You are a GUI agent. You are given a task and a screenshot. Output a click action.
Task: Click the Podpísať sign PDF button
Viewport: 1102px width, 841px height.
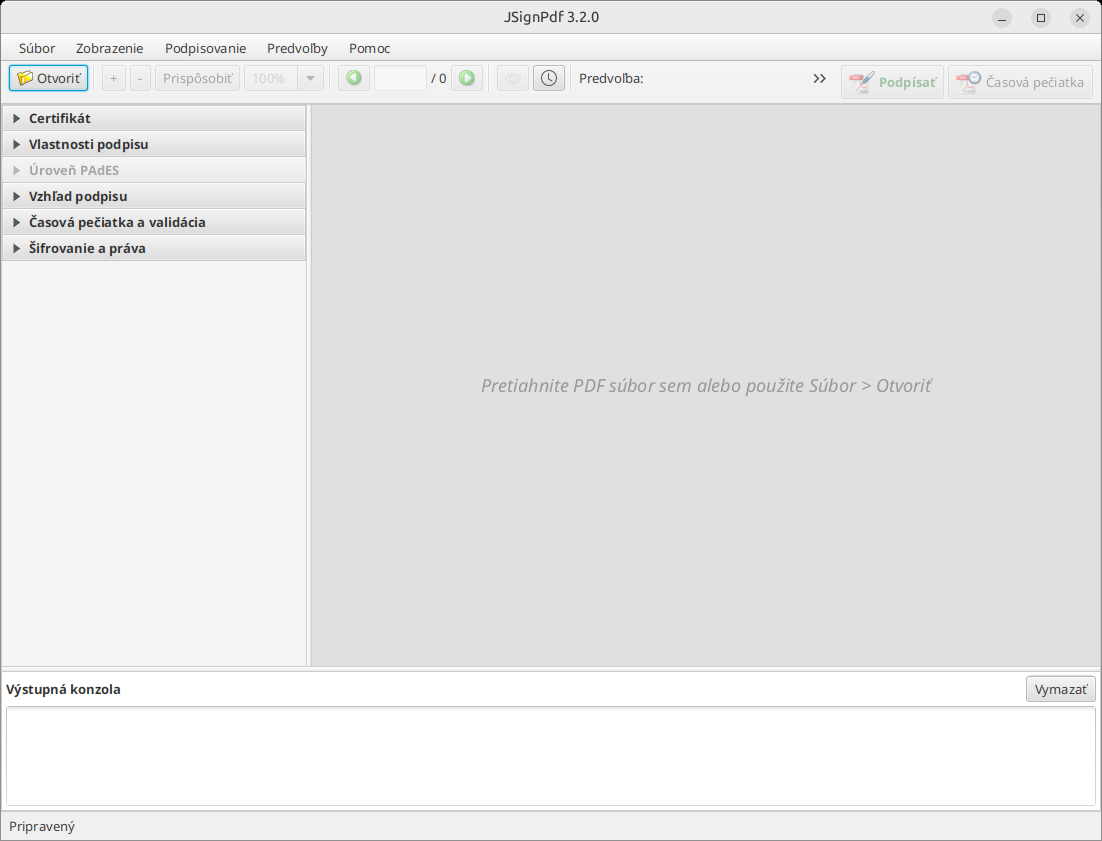pos(893,82)
